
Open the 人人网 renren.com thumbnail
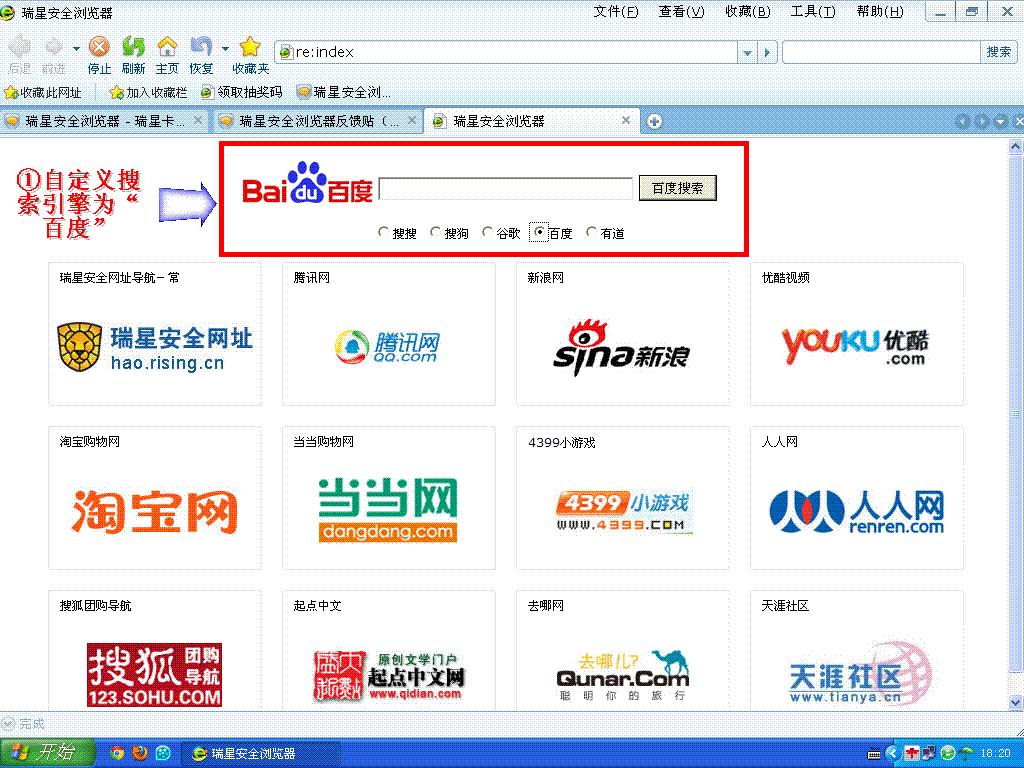(x=856, y=498)
